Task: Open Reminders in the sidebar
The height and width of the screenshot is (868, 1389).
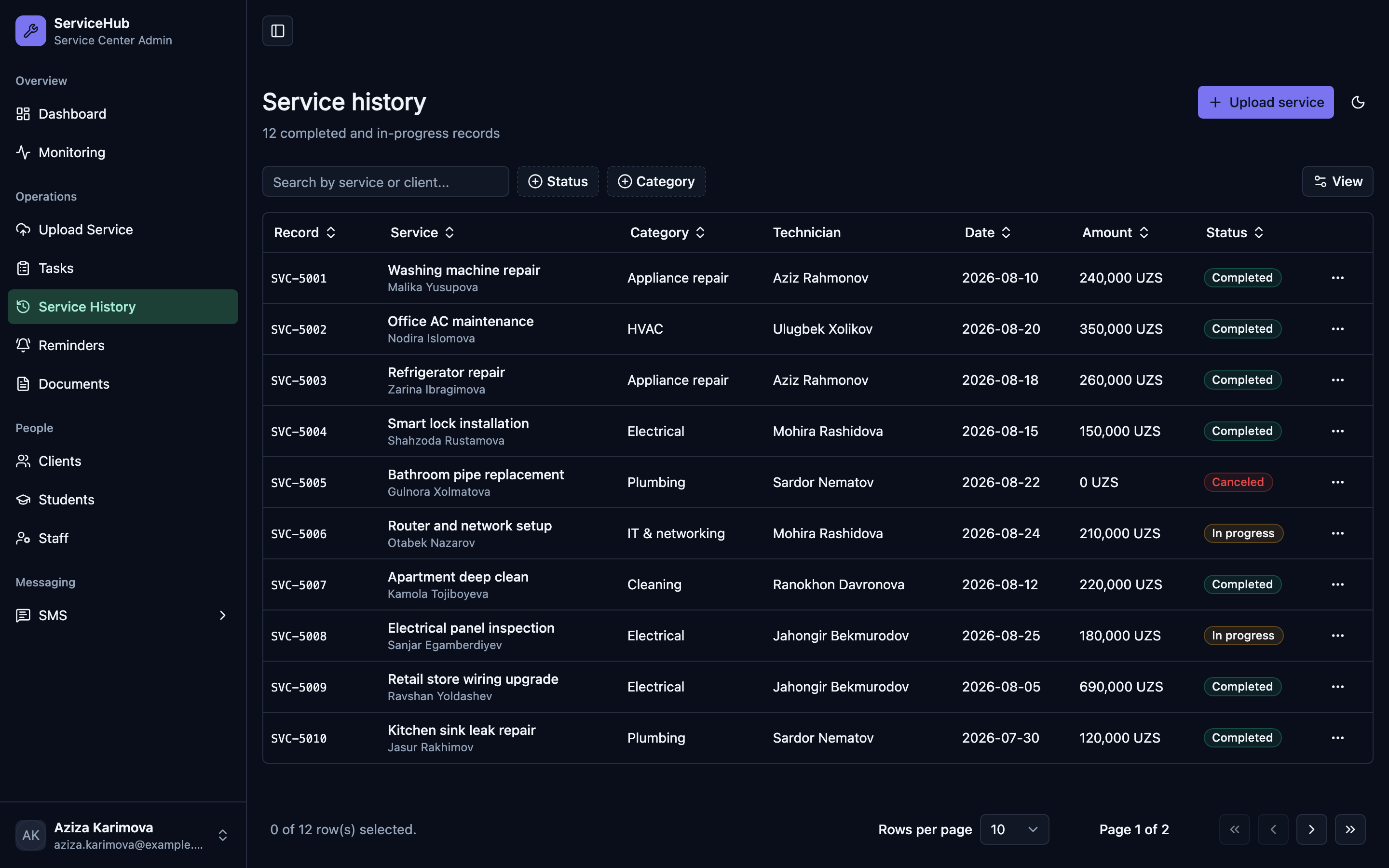Action: (x=123, y=345)
